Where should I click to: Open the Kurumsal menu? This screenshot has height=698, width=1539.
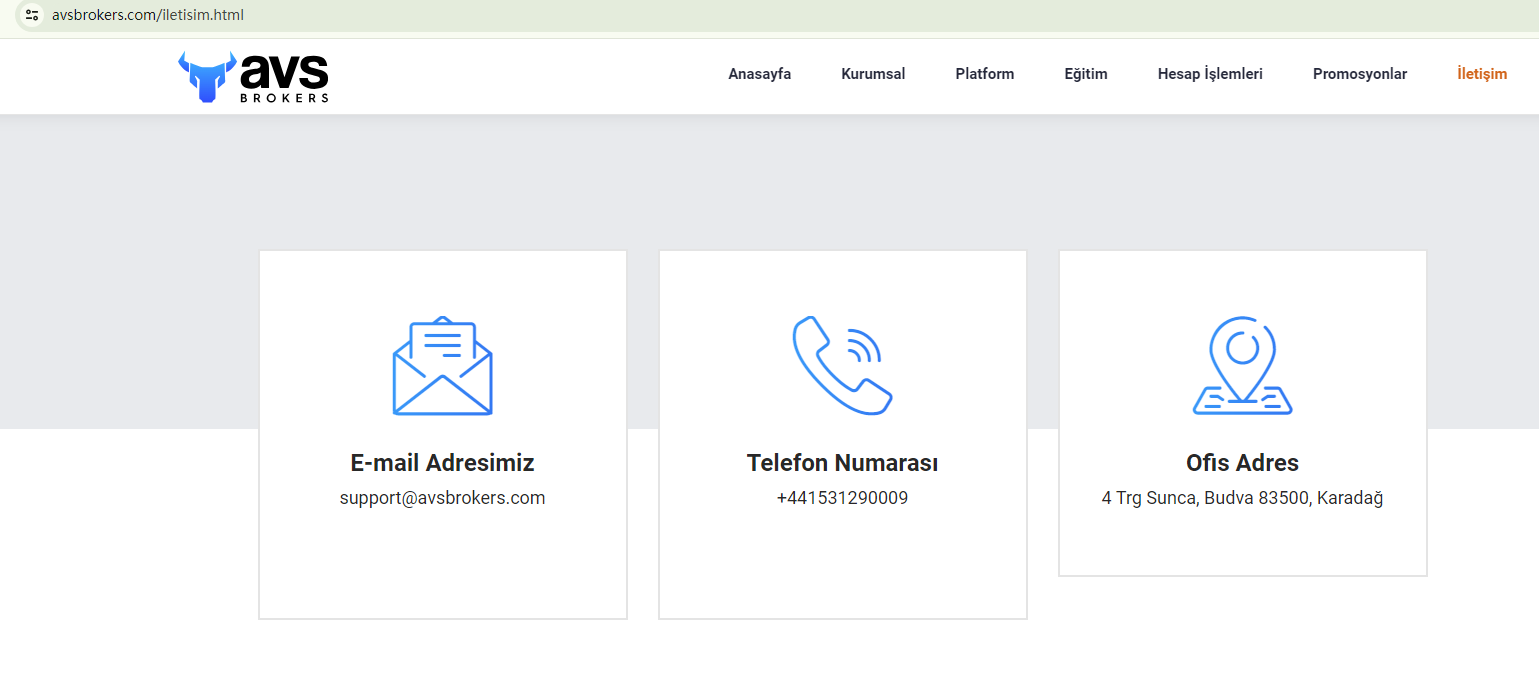click(x=873, y=74)
